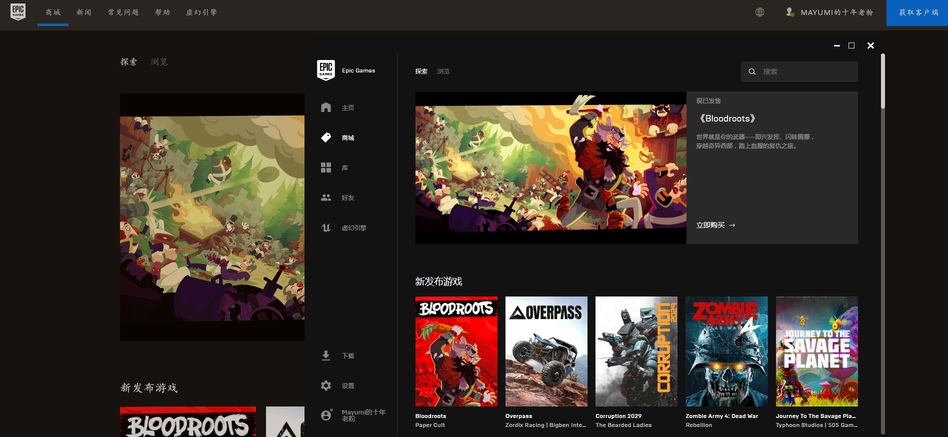Click the home icon in the launcher sidebar
The width and height of the screenshot is (948, 437).
[x=326, y=108]
